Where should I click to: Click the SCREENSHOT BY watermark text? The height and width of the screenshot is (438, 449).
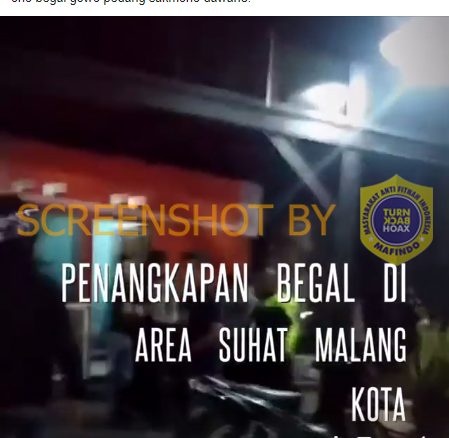tap(176, 220)
